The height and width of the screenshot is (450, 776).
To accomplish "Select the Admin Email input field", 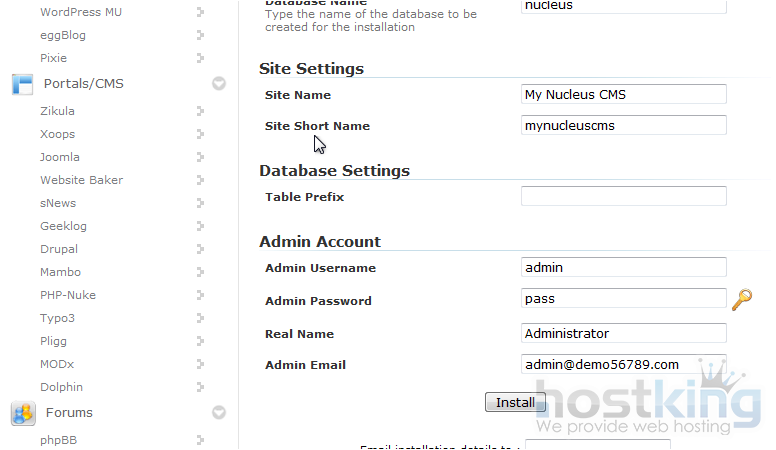I will coord(623,364).
